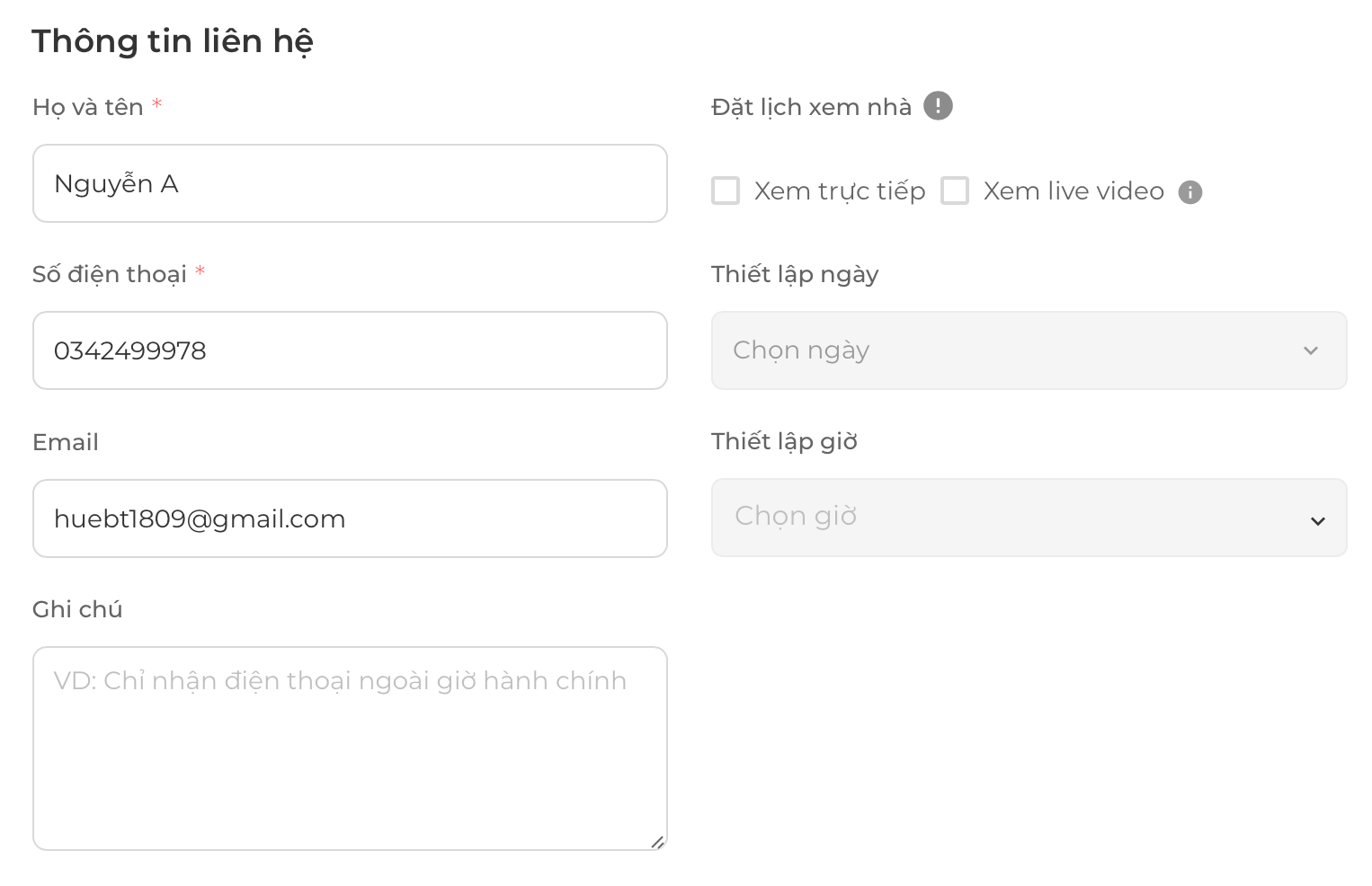
Task: Open the Chọn ngày dropdown
Action: point(1029,350)
